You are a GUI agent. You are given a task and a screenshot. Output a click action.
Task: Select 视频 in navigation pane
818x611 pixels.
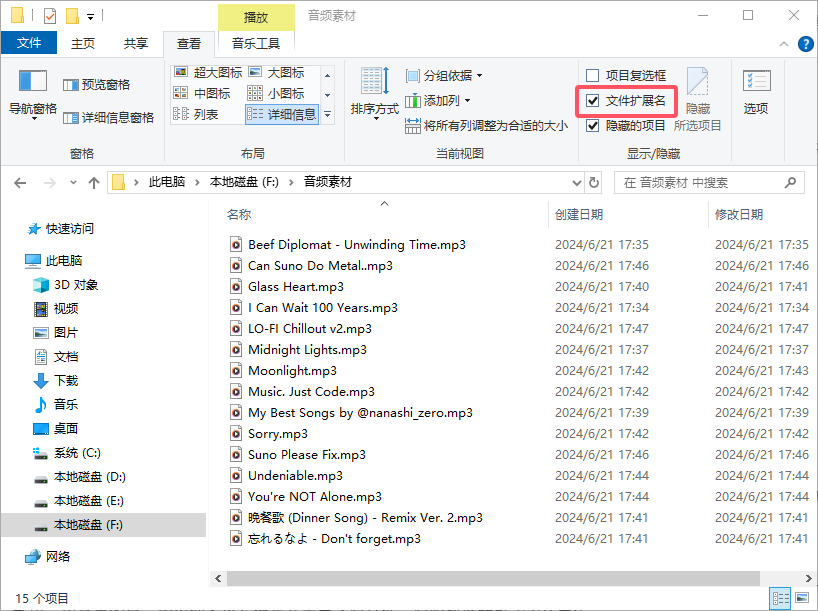click(x=56, y=309)
